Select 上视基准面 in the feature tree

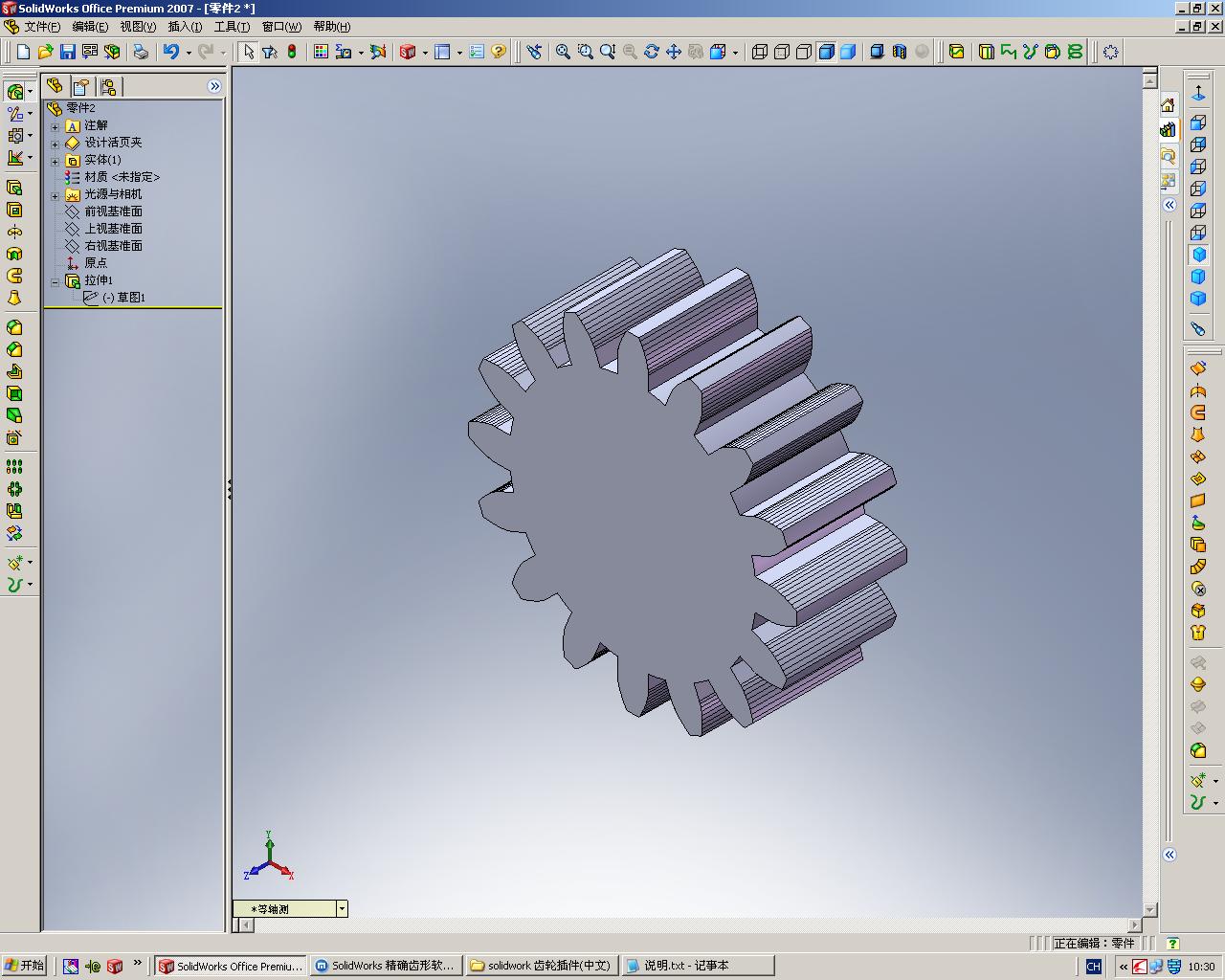click(x=113, y=229)
